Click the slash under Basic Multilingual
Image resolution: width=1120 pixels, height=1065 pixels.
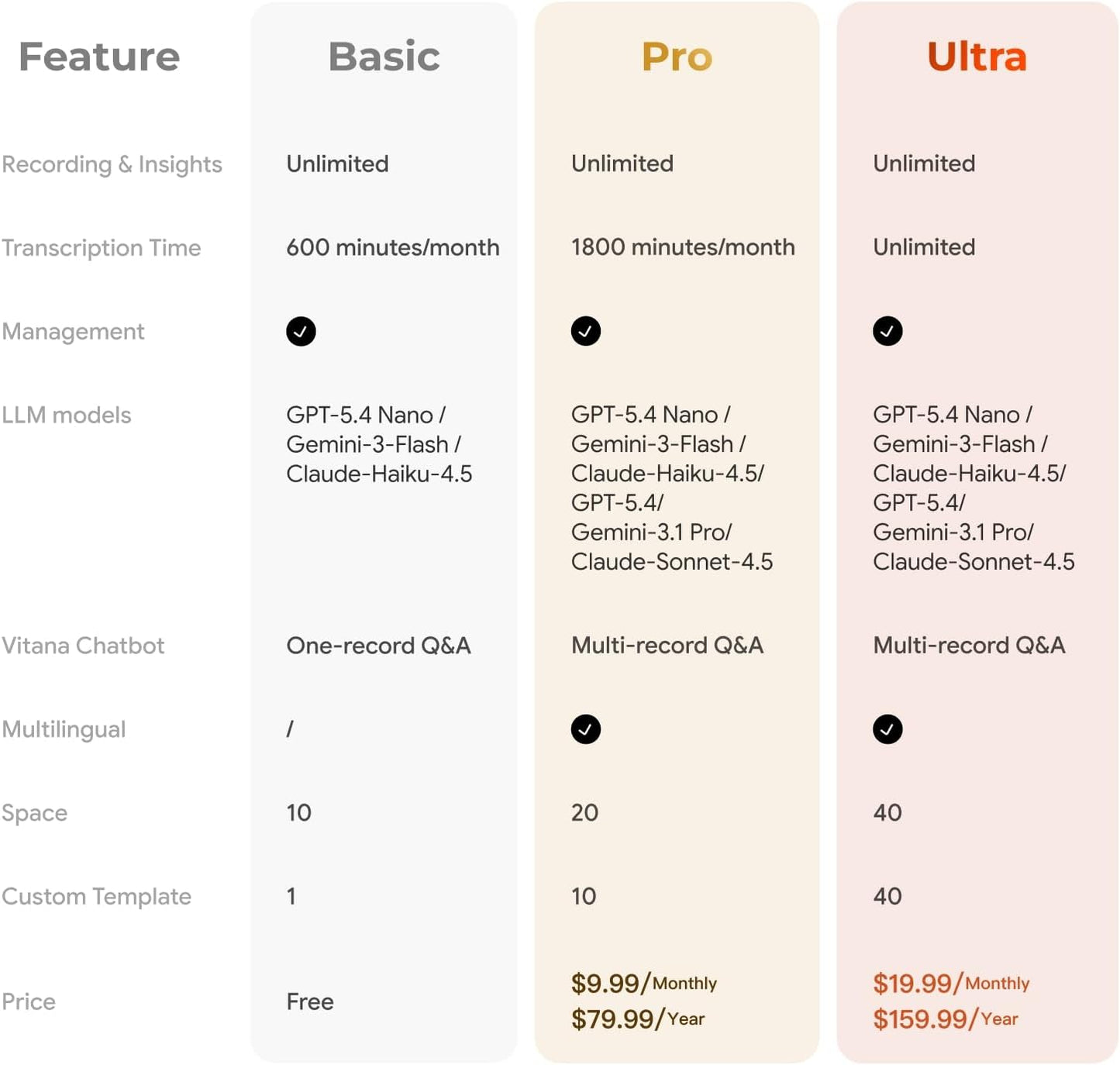point(290,729)
